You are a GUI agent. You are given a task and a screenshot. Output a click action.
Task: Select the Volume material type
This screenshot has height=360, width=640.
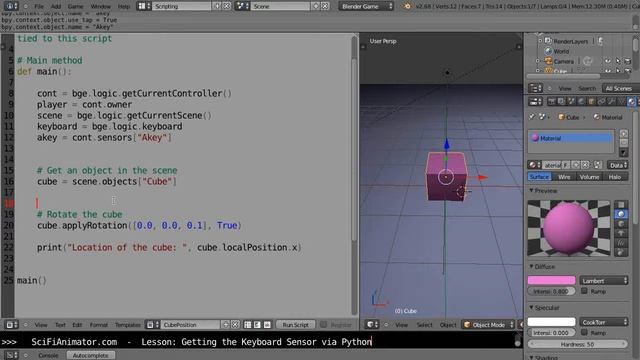click(589, 177)
